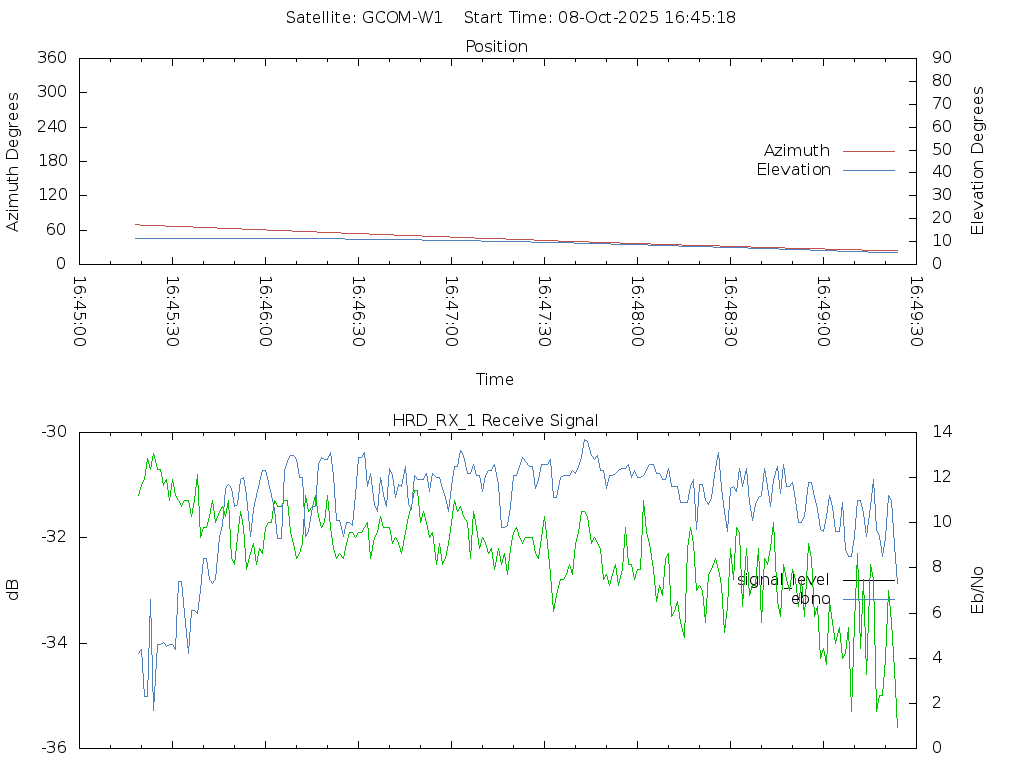Select the Azimuth legend label
This screenshot has height=768, width=1024.
(796, 151)
